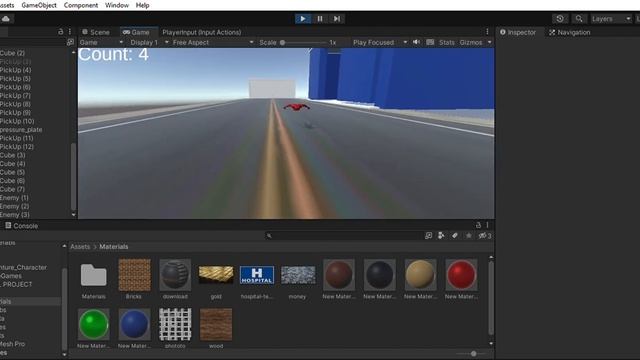Pause the game with Pause button
This screenshot has height=360, width=640.
click(320, 19)
